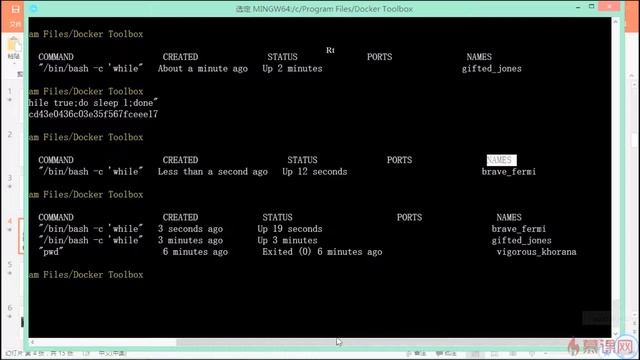Click the terminal window title text
640x360 pixels.
coord(324,9)
